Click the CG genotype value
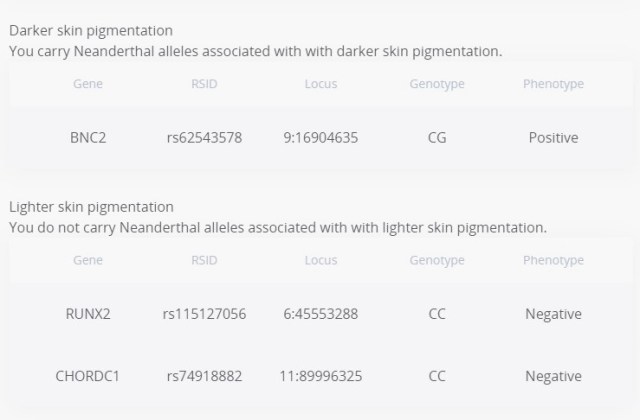The height and width of the screenshot is (420, 640). [437, 138]
